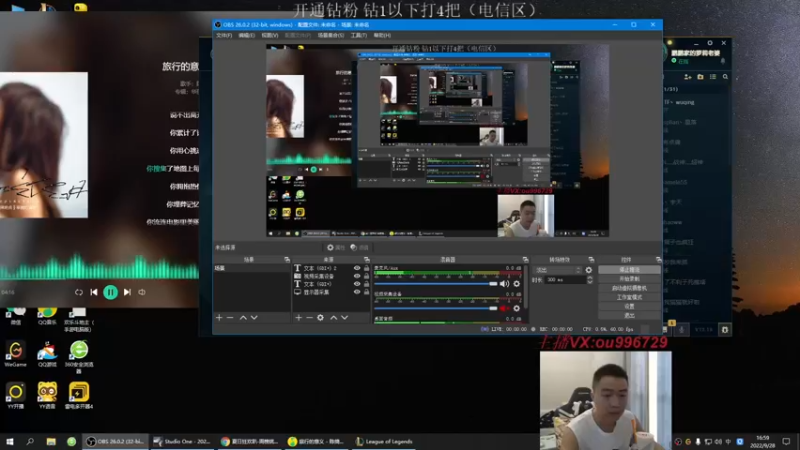The width and height of the screenshot is (800, 450).
Task: Move the selected source up
Action: point(334,317)
